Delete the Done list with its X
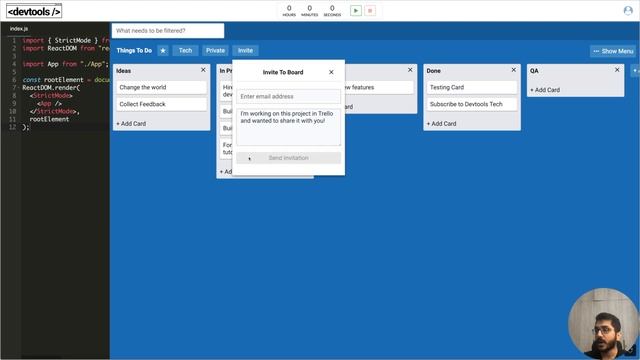 (x=513, y=70)
